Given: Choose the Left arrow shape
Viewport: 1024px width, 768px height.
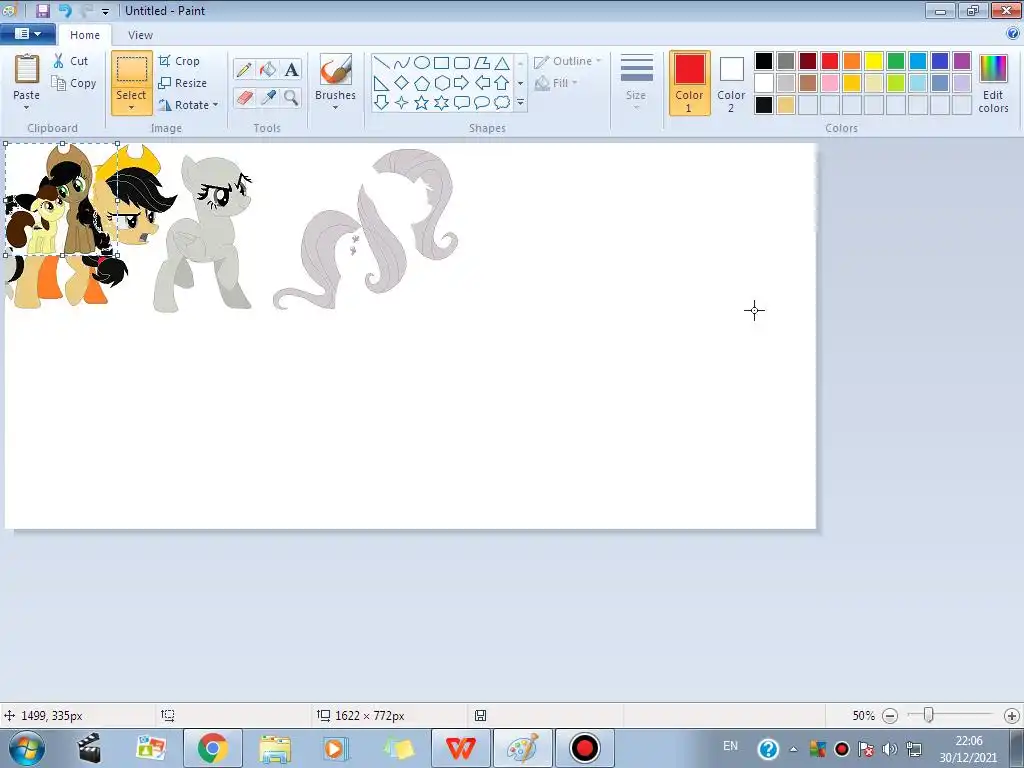Looking at the screenshot, I should click(x=482, y=83).
